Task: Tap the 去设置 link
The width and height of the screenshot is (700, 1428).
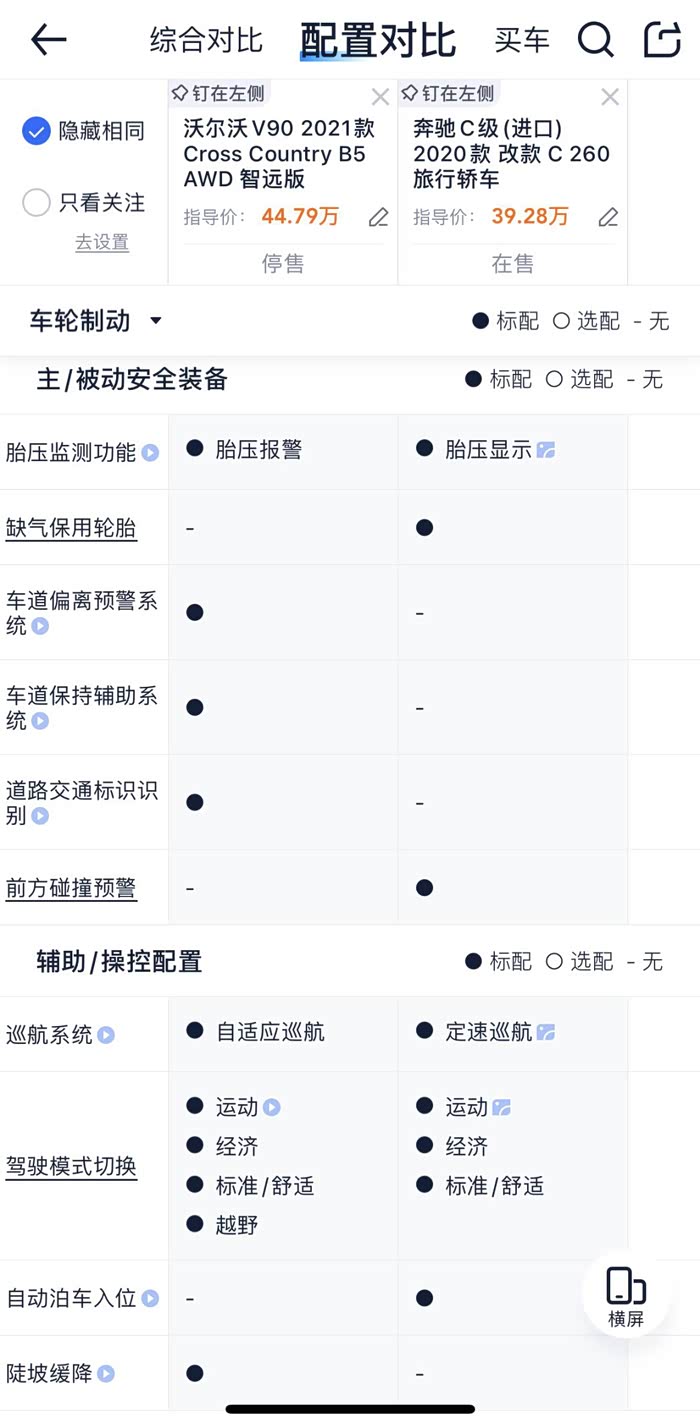Action: coord(102,243)
